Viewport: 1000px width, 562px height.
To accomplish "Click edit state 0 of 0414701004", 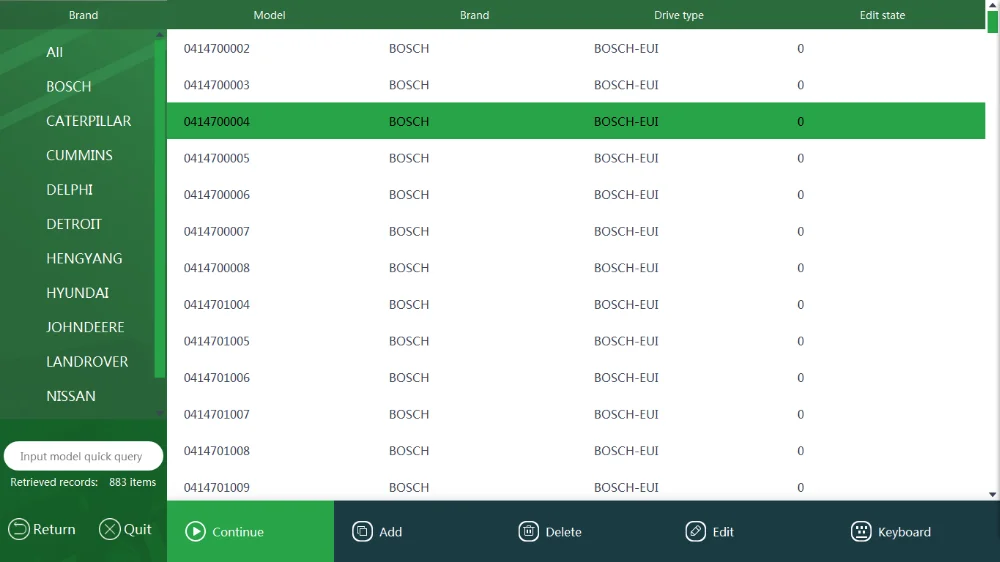I will point(800,304).
